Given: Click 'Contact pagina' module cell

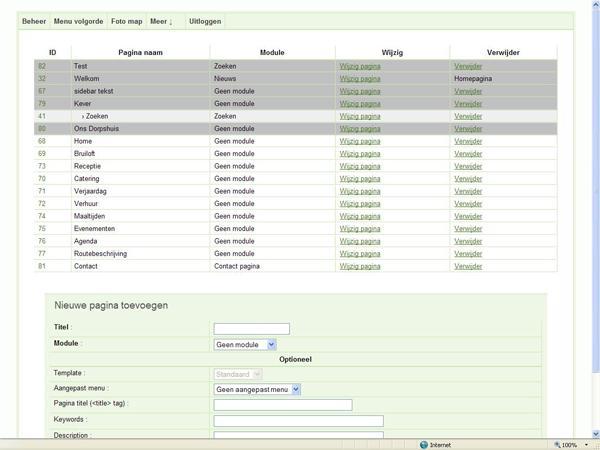Looking at the screenshot, I should click(x=237, y=266).
